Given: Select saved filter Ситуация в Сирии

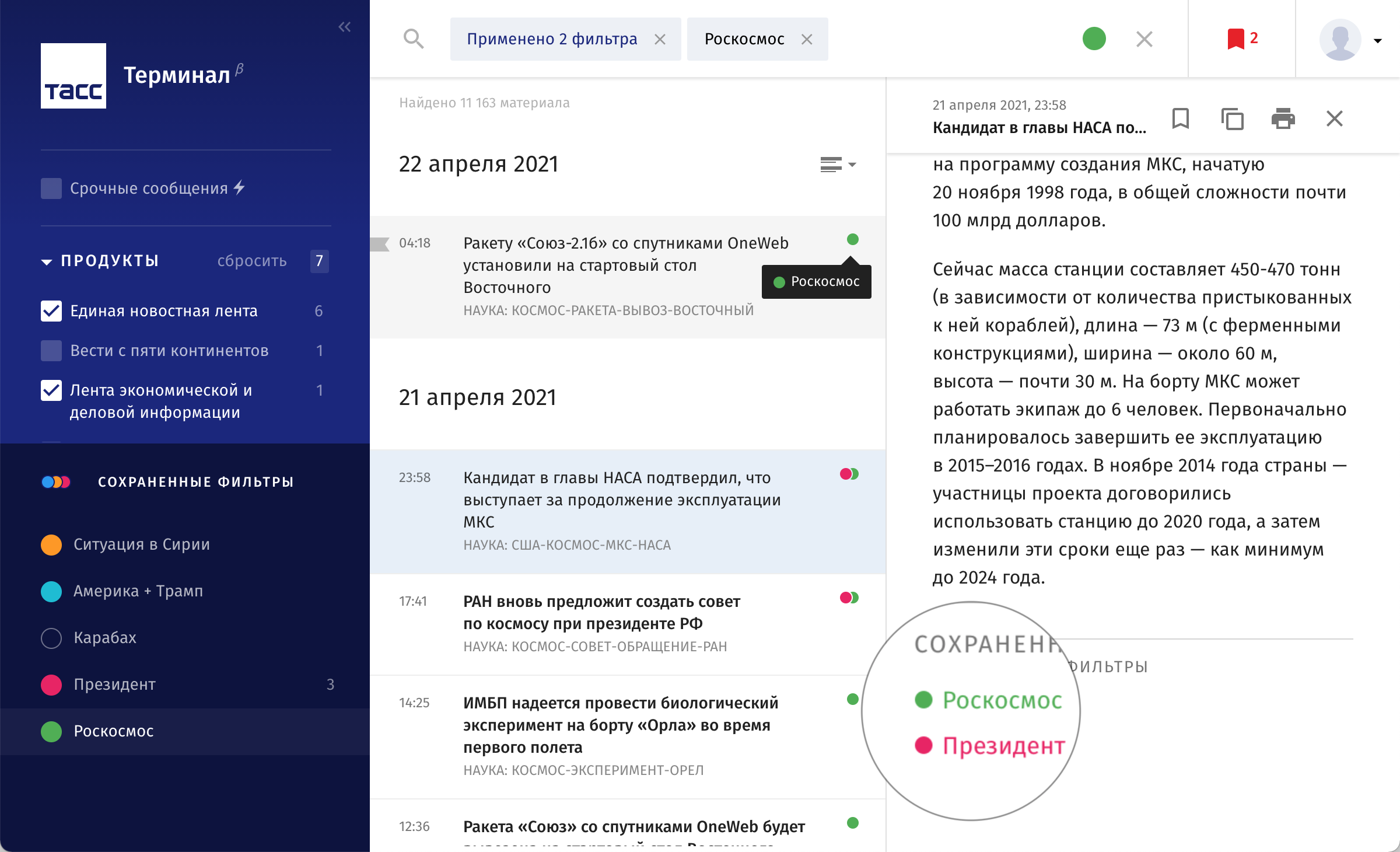Looking at the screenshot, I should (185, 544).
